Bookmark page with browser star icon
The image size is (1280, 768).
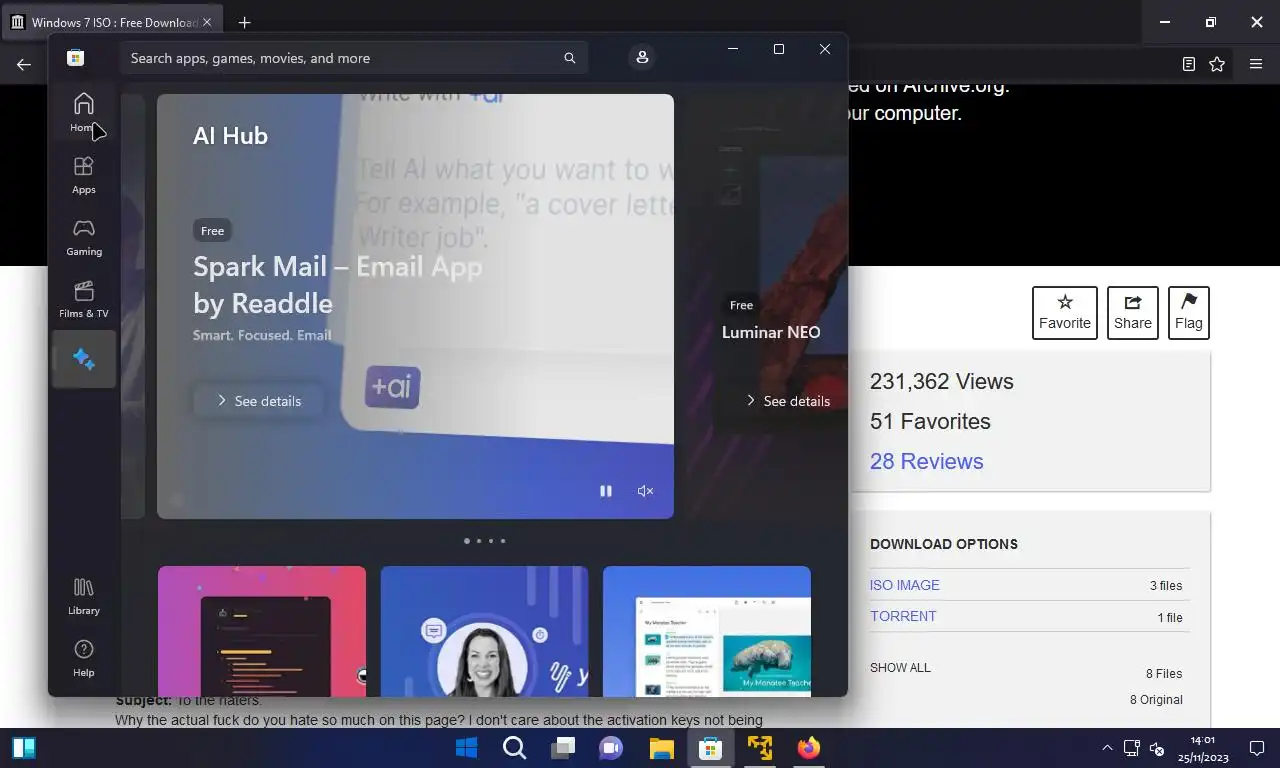pyautogui.click(x=1217, y=64)
